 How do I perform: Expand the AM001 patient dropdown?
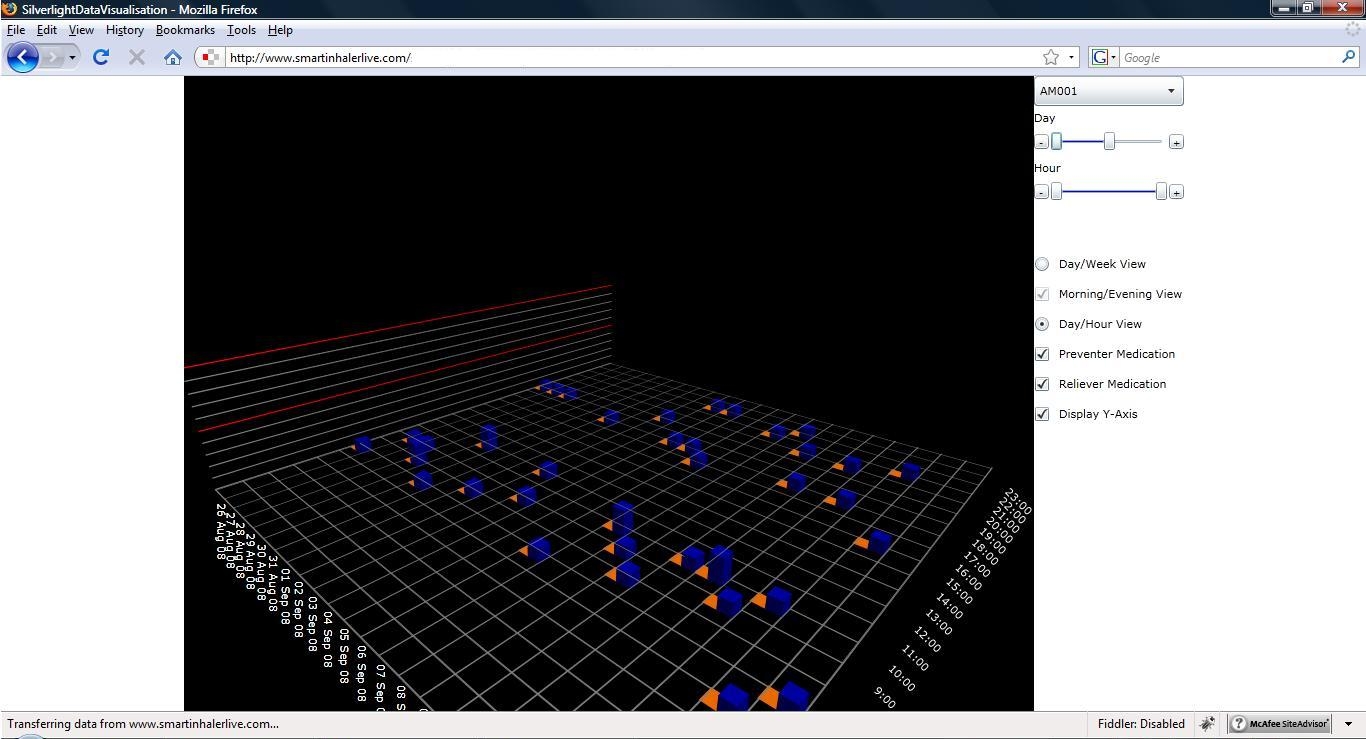click(1109, 91)
